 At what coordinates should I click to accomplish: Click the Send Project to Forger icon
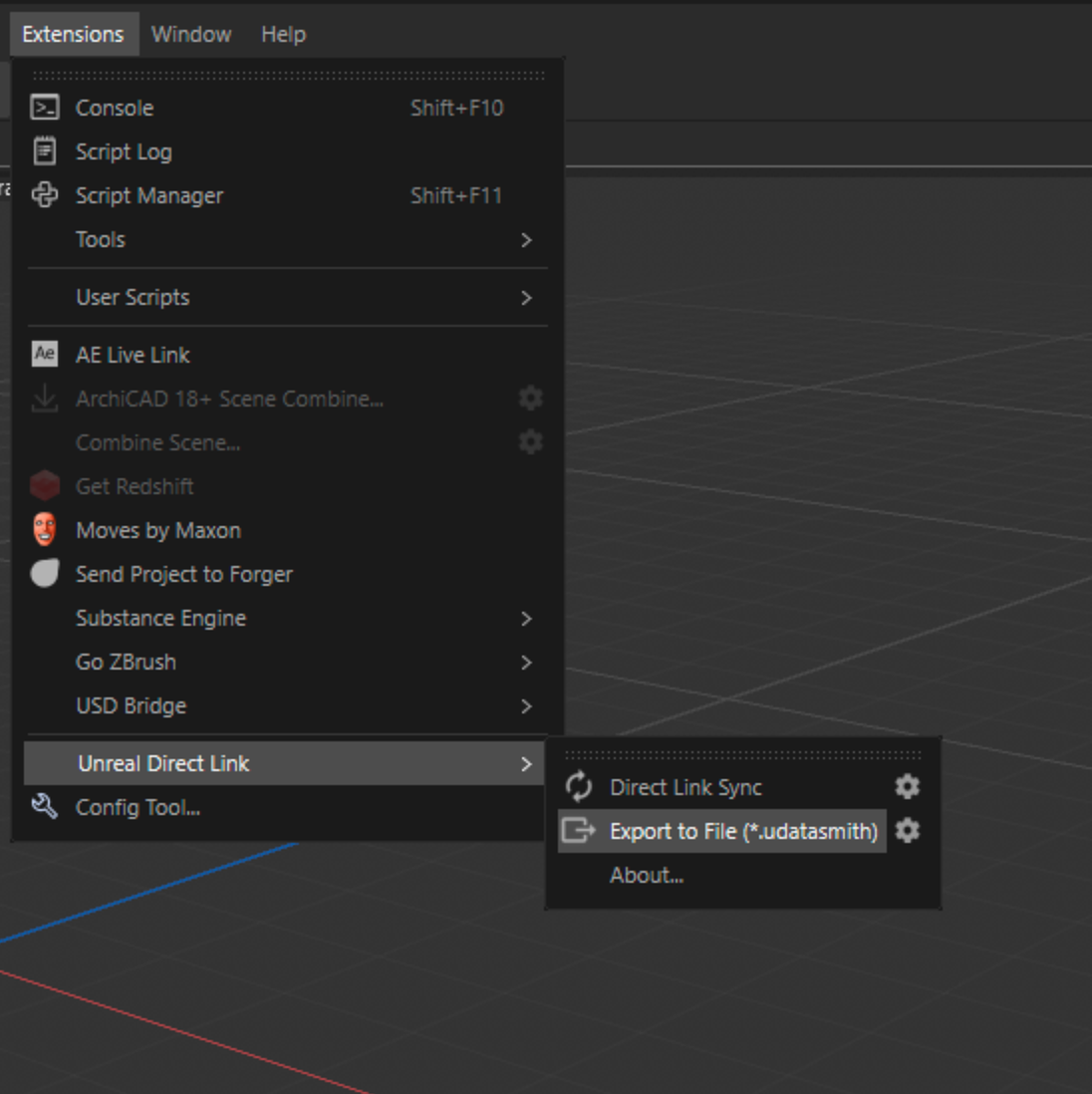45,574
